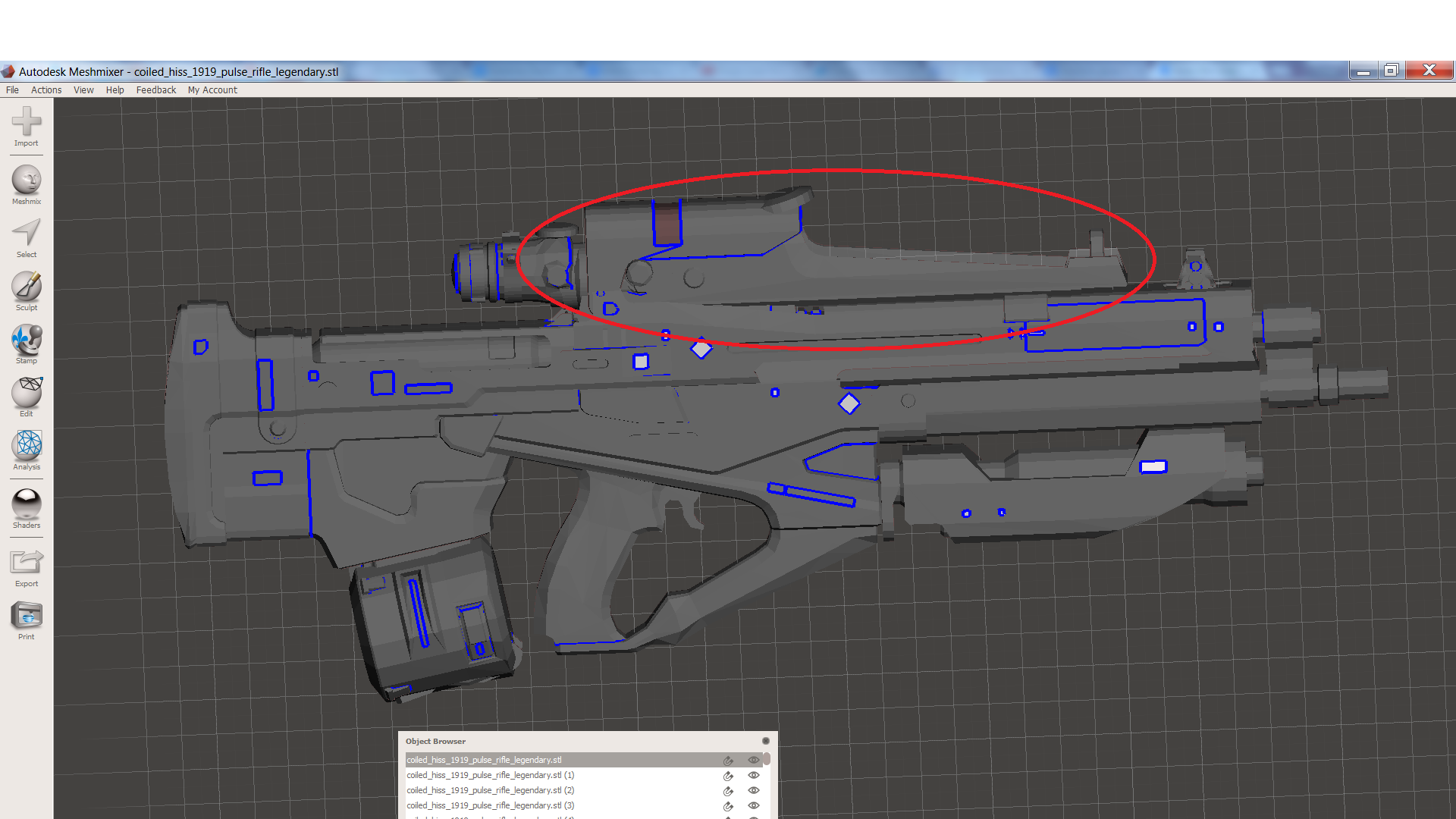Toggle magnet icon for rifle object (3)

(728, 805)
